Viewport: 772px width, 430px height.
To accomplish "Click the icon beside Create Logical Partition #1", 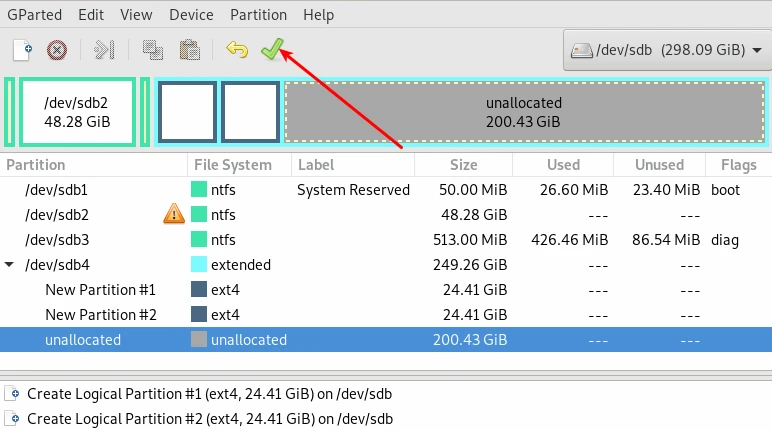I will [x=13, y=394].
